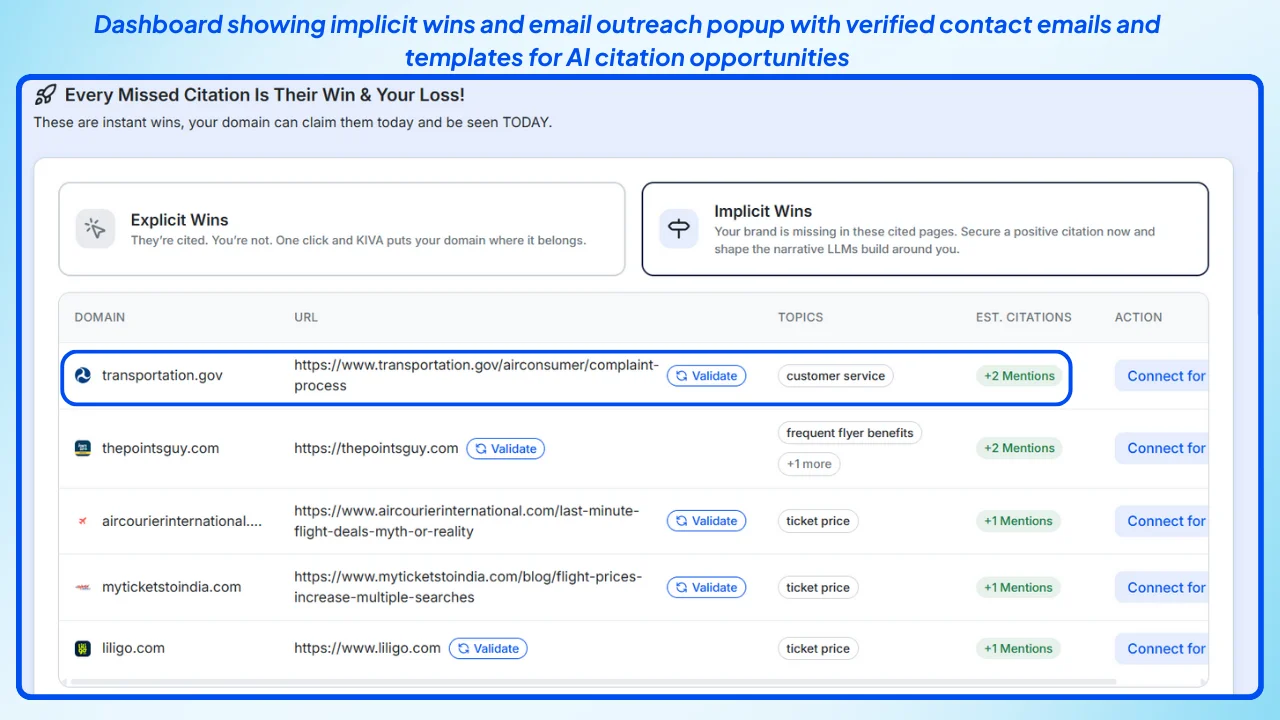Click the transportation.gov favicon

(83, 375)
